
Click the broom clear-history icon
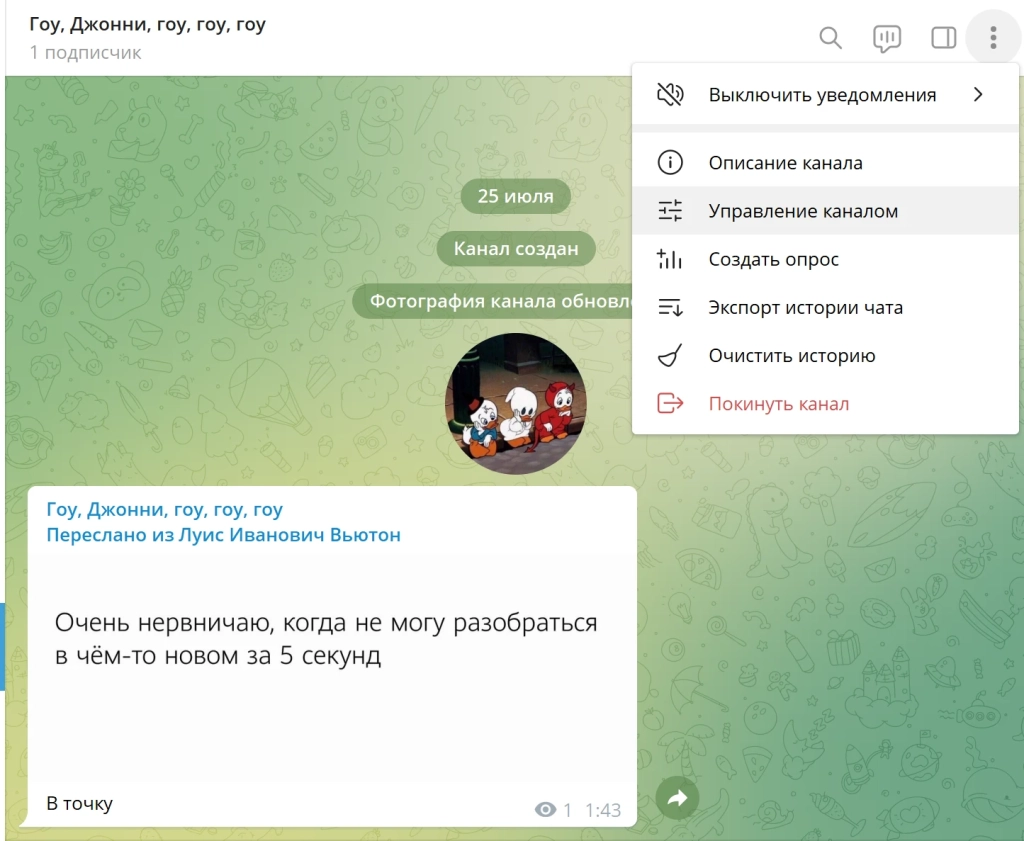point(670,355)
